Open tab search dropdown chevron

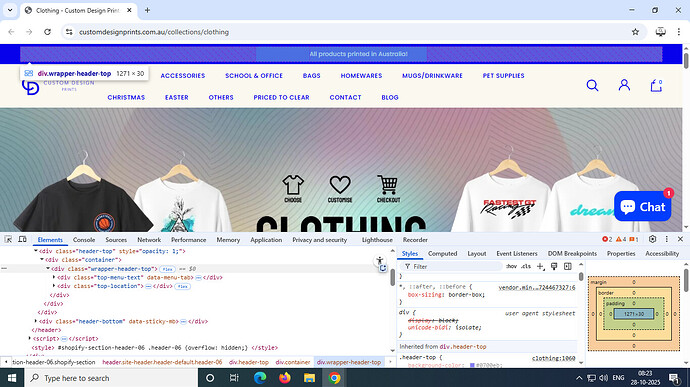coord(10,10)
